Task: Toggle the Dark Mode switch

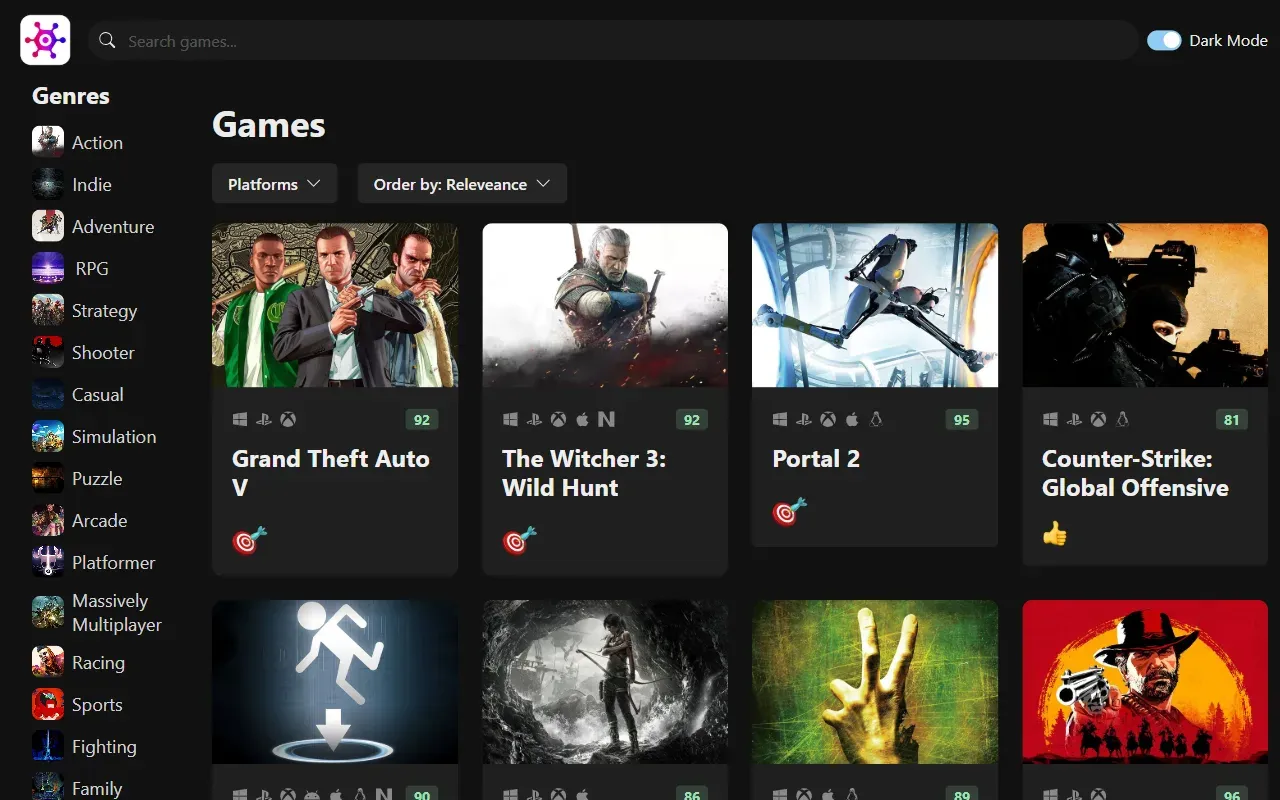Action: [x=1164, y=40]
